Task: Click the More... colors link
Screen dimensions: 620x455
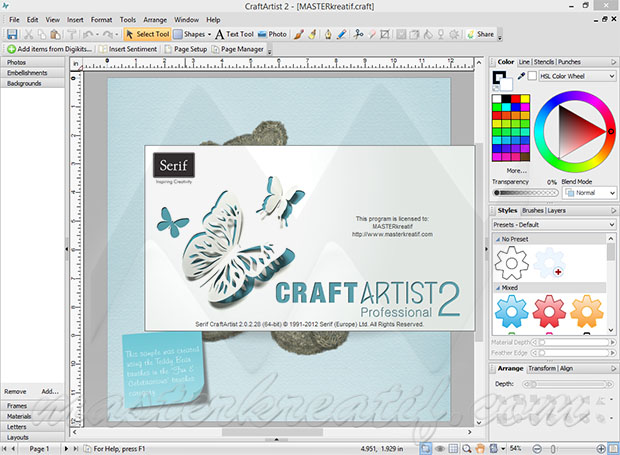Action: pyautogui.click(x=516, y=171)
